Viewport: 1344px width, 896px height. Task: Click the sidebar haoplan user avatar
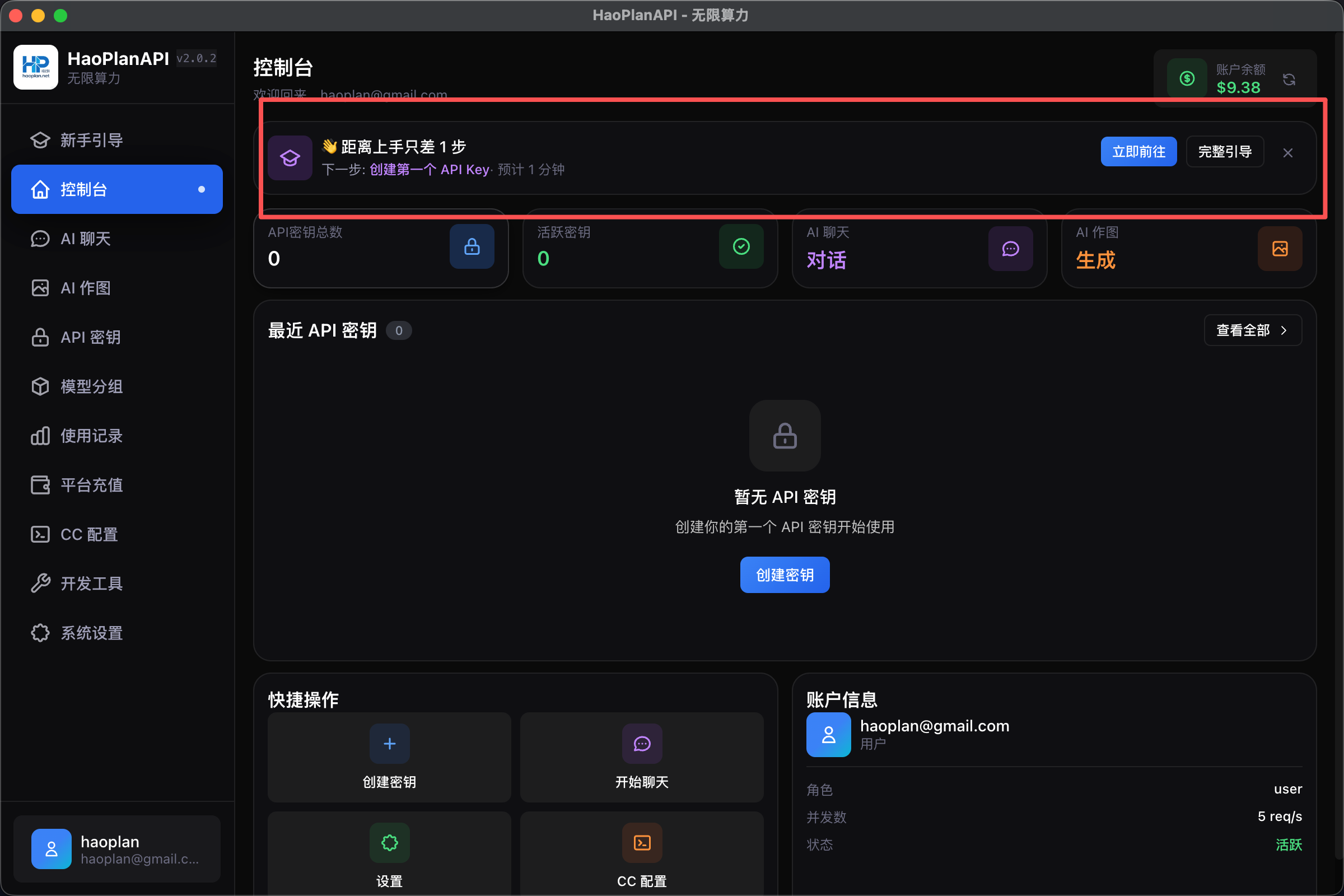(51, 848)
